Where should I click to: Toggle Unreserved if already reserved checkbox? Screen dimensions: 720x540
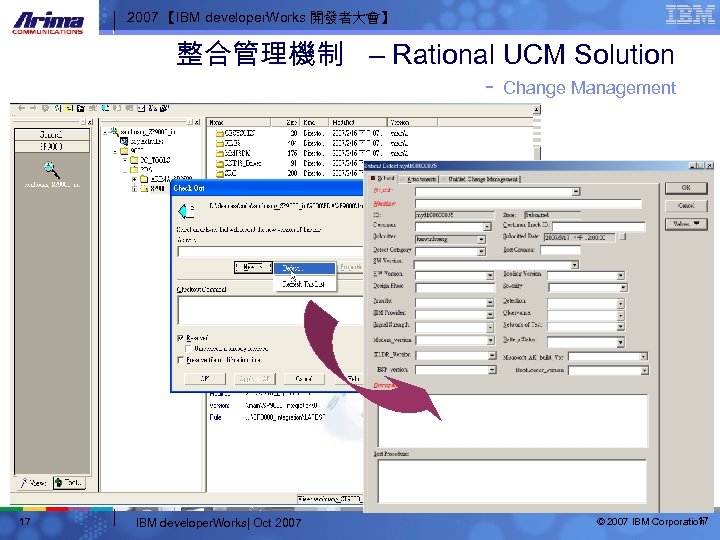pyautogui.click(x=188, y=349)
